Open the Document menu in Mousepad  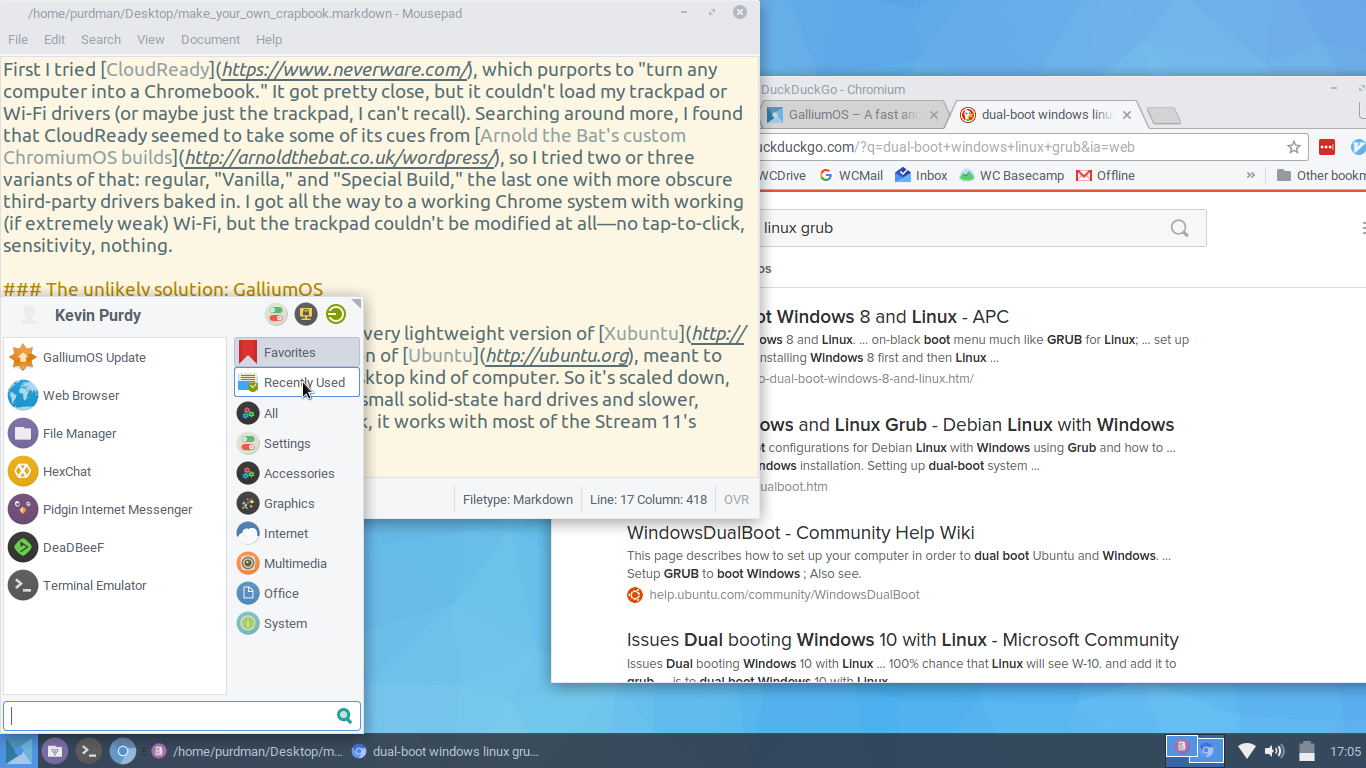coord(210,39)
